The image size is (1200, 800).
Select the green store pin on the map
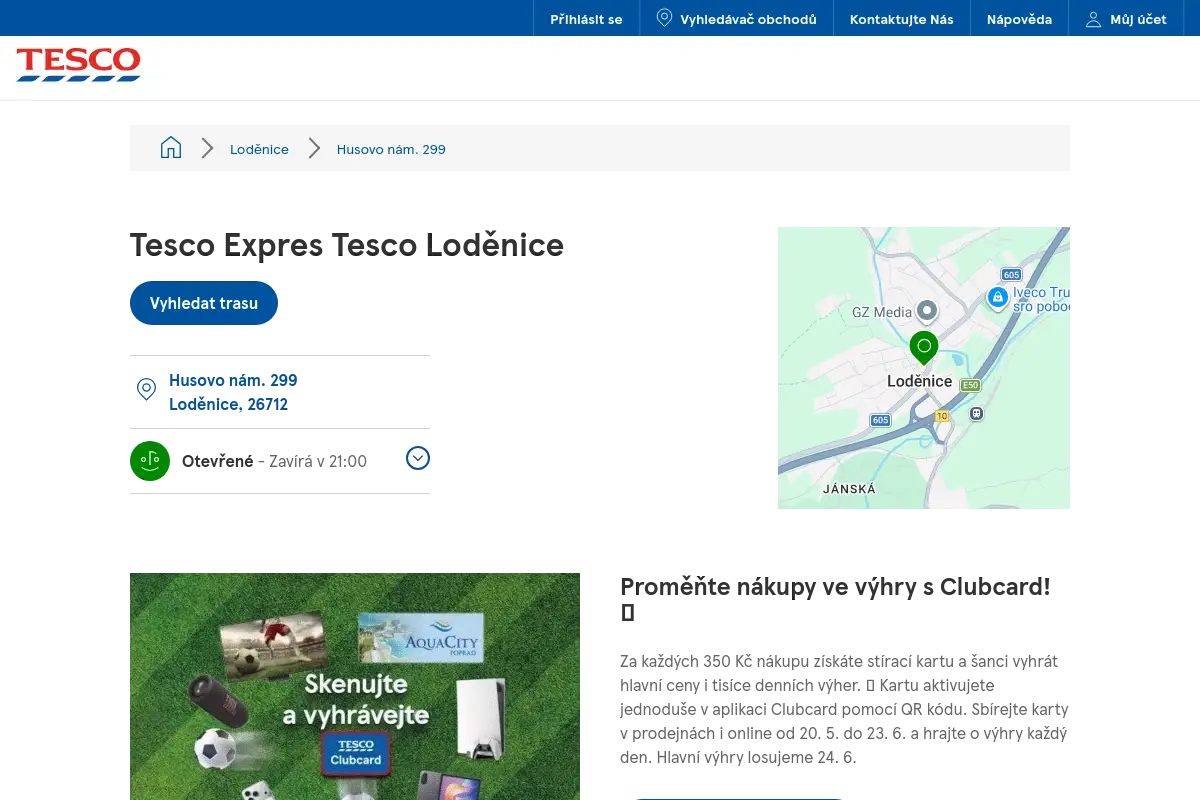(924, 348)
